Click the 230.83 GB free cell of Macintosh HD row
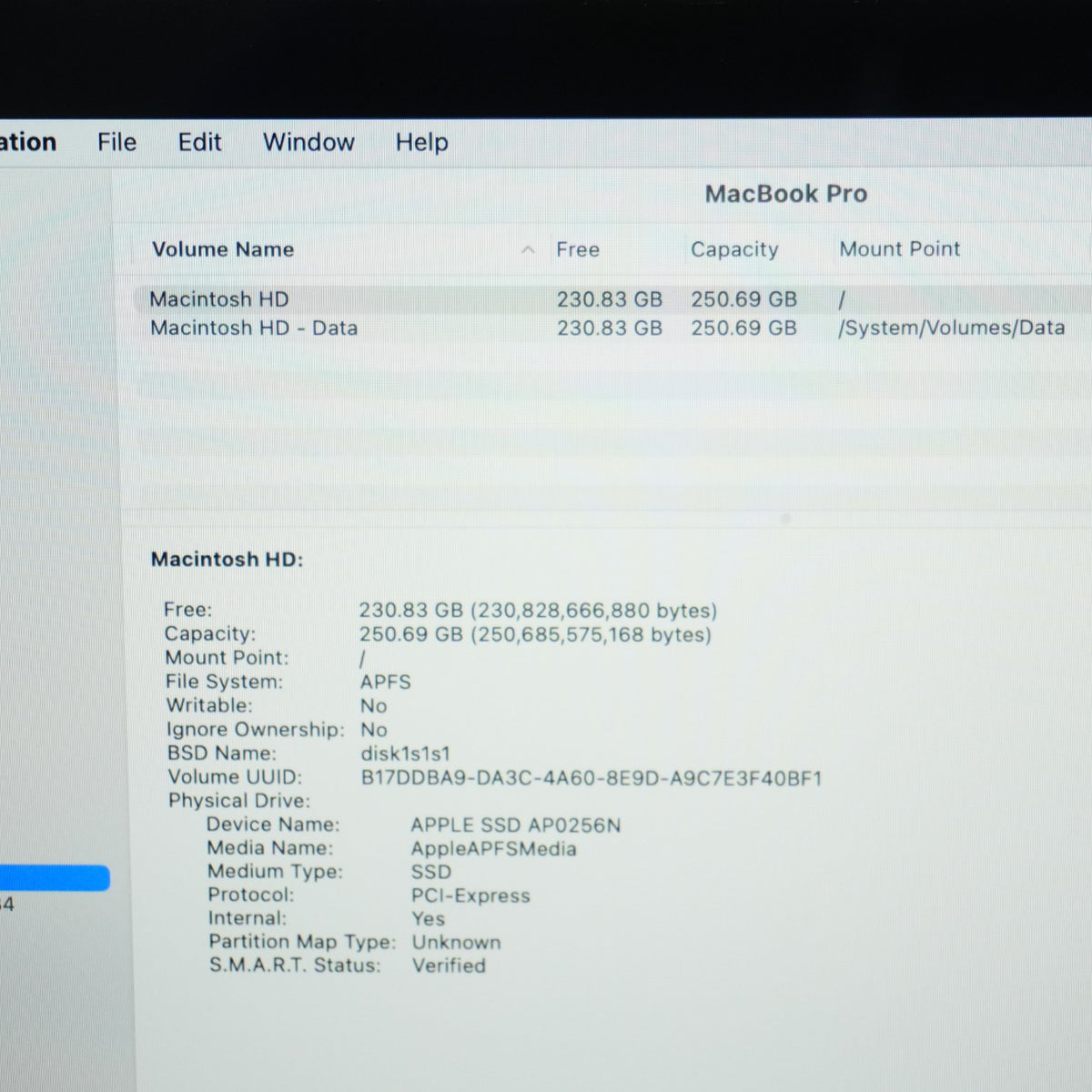Viewport: 1092px width, 1092px height. (x=610, y=299)
